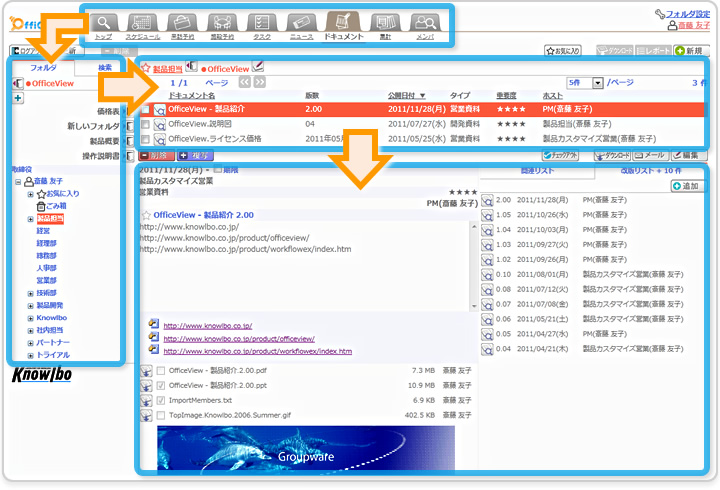The image size is (720, 490).
Task: Switch to the 検索 tab
Action: pos(105,68)
